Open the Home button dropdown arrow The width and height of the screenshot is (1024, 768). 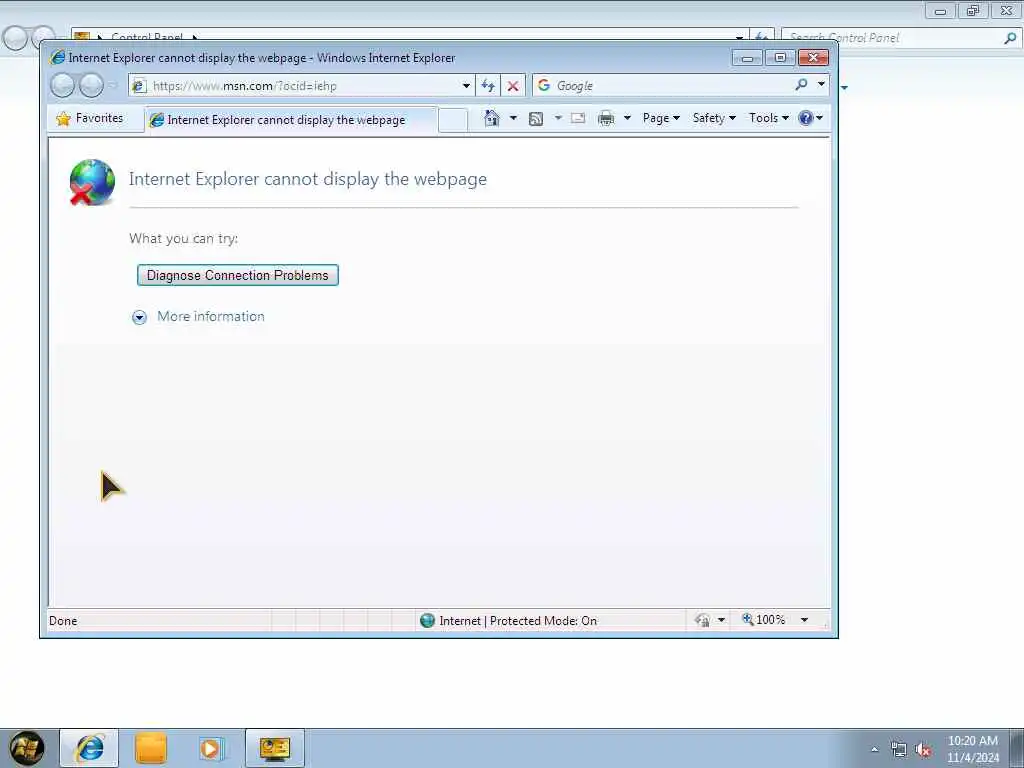tap(513, 118)
